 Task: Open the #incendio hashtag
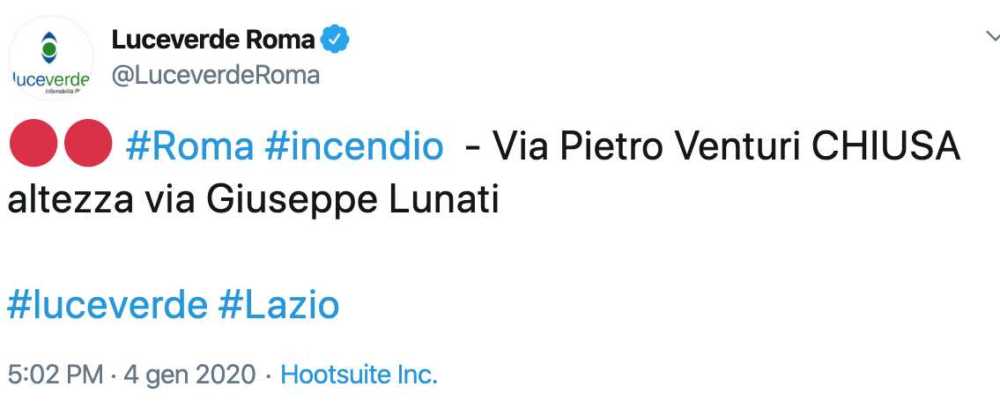click(353, 147)
